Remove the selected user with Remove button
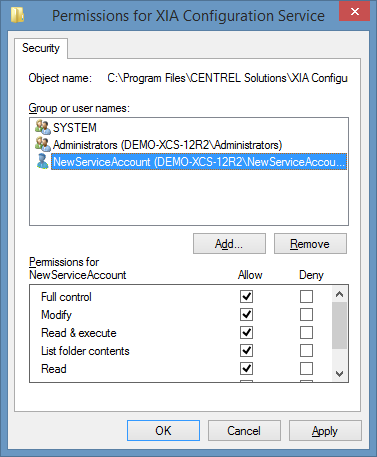Image resolution: width=377 pixels, height=457 pixels. [x=310, y=244]
